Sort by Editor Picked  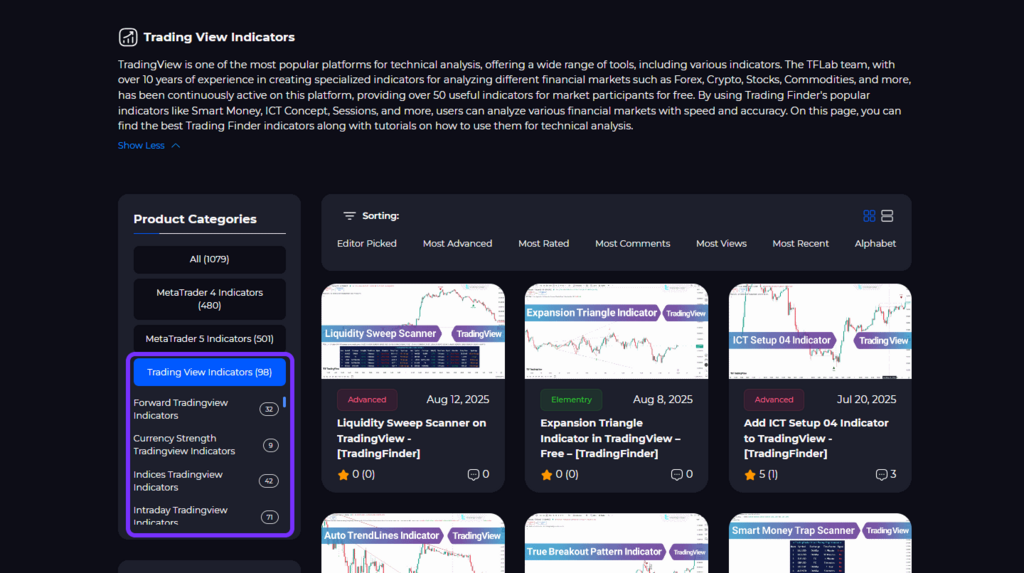366,244
